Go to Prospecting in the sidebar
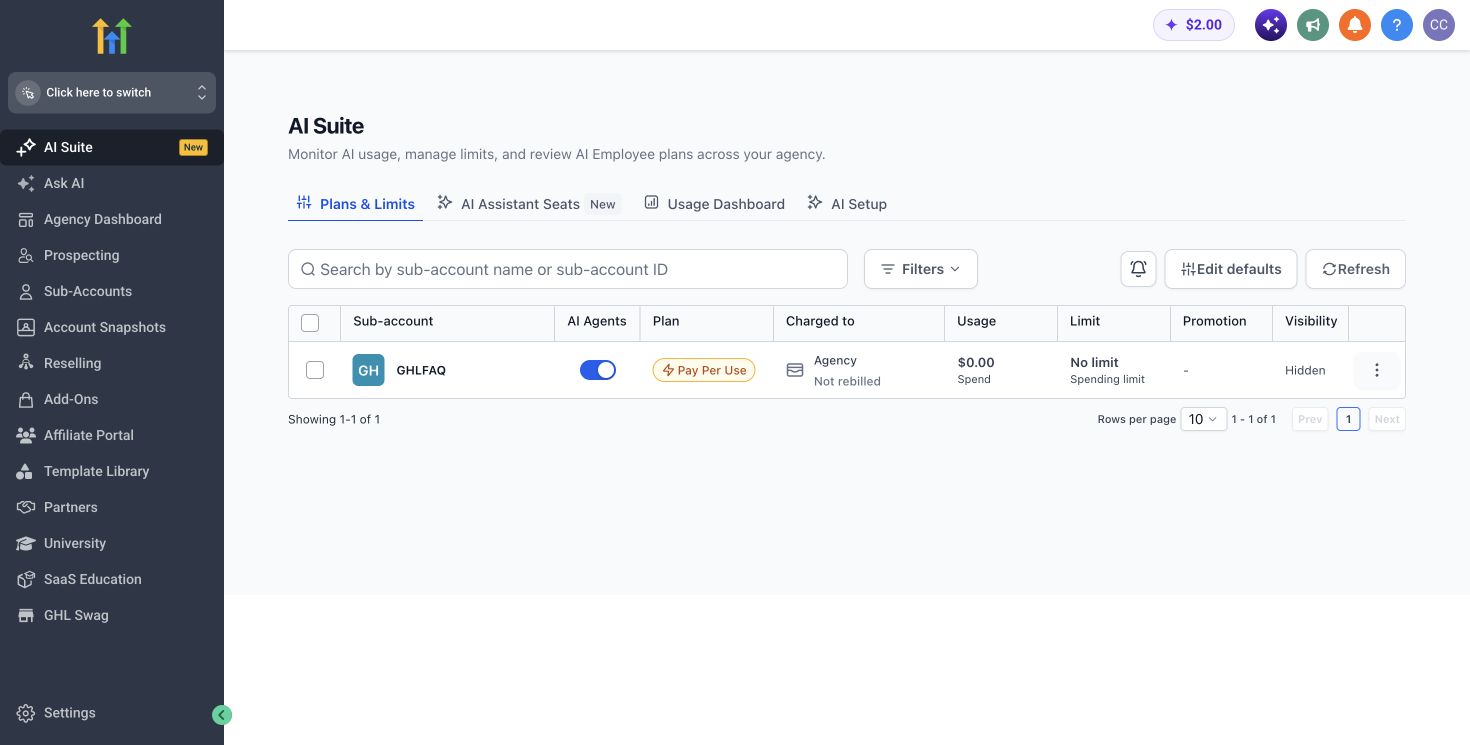Viewport: 1470px width, 745px height. (x=112, y=255)
